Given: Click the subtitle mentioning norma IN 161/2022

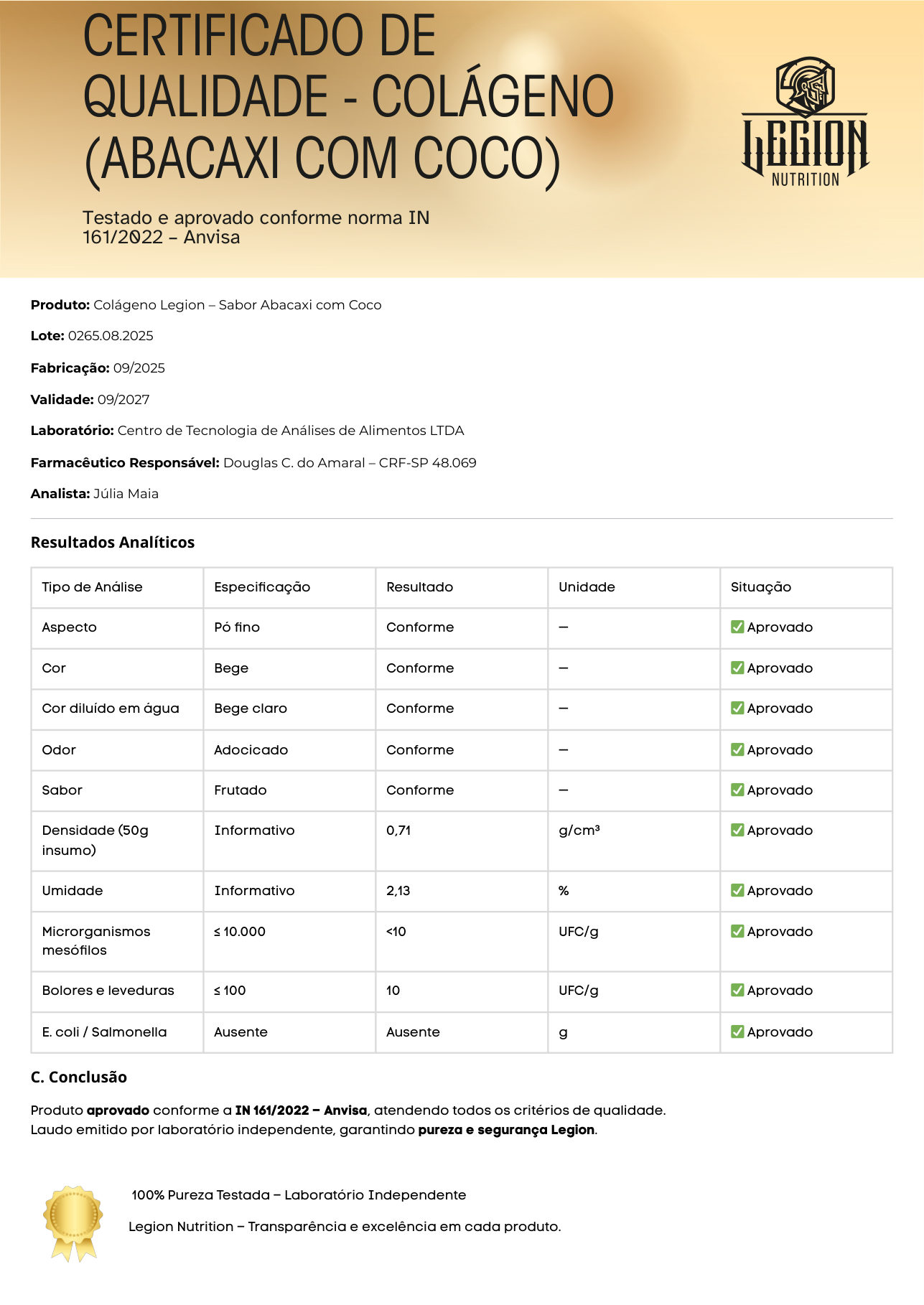Looking at the screenshot, I should pyautogui.click(x=256, y=228).
